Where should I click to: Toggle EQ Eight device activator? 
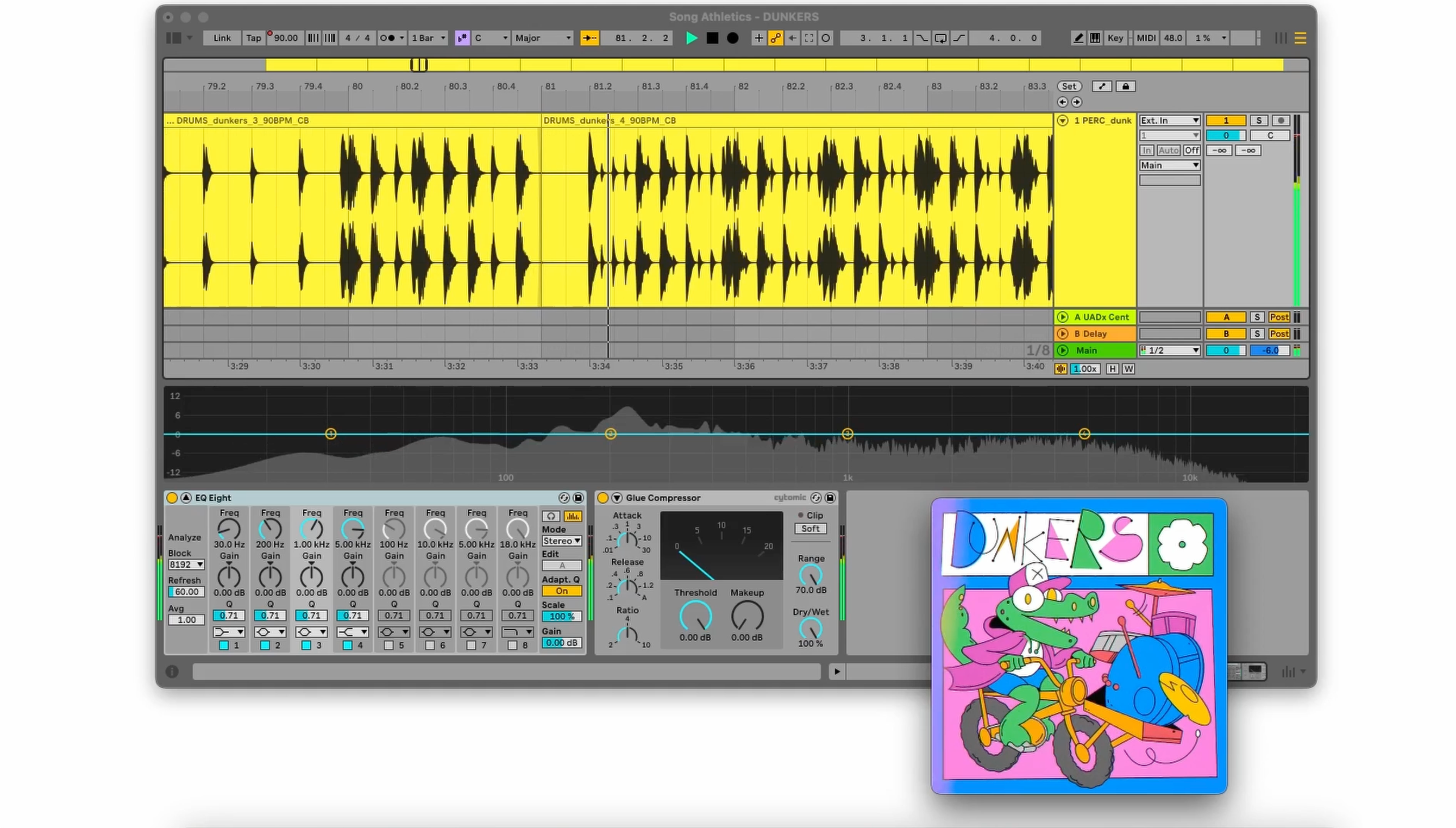pos(172,498)
